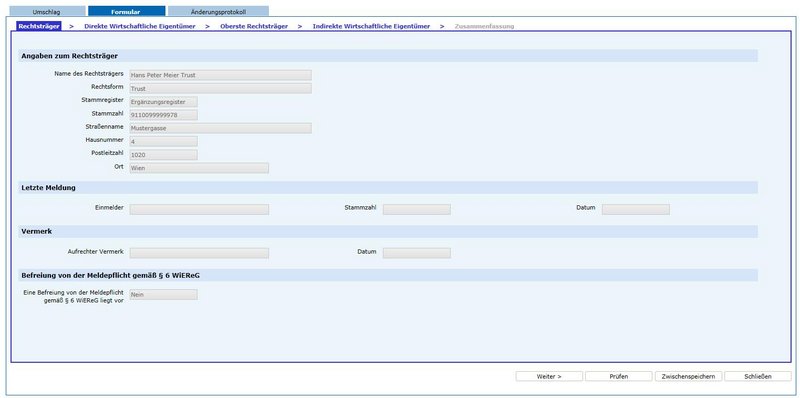
Task: Go to Rechtsträger step
Action: [38, 26]
